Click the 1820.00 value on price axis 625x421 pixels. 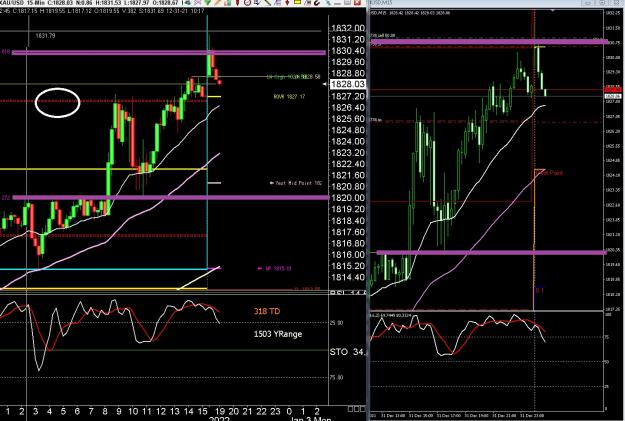pos(348,198)
